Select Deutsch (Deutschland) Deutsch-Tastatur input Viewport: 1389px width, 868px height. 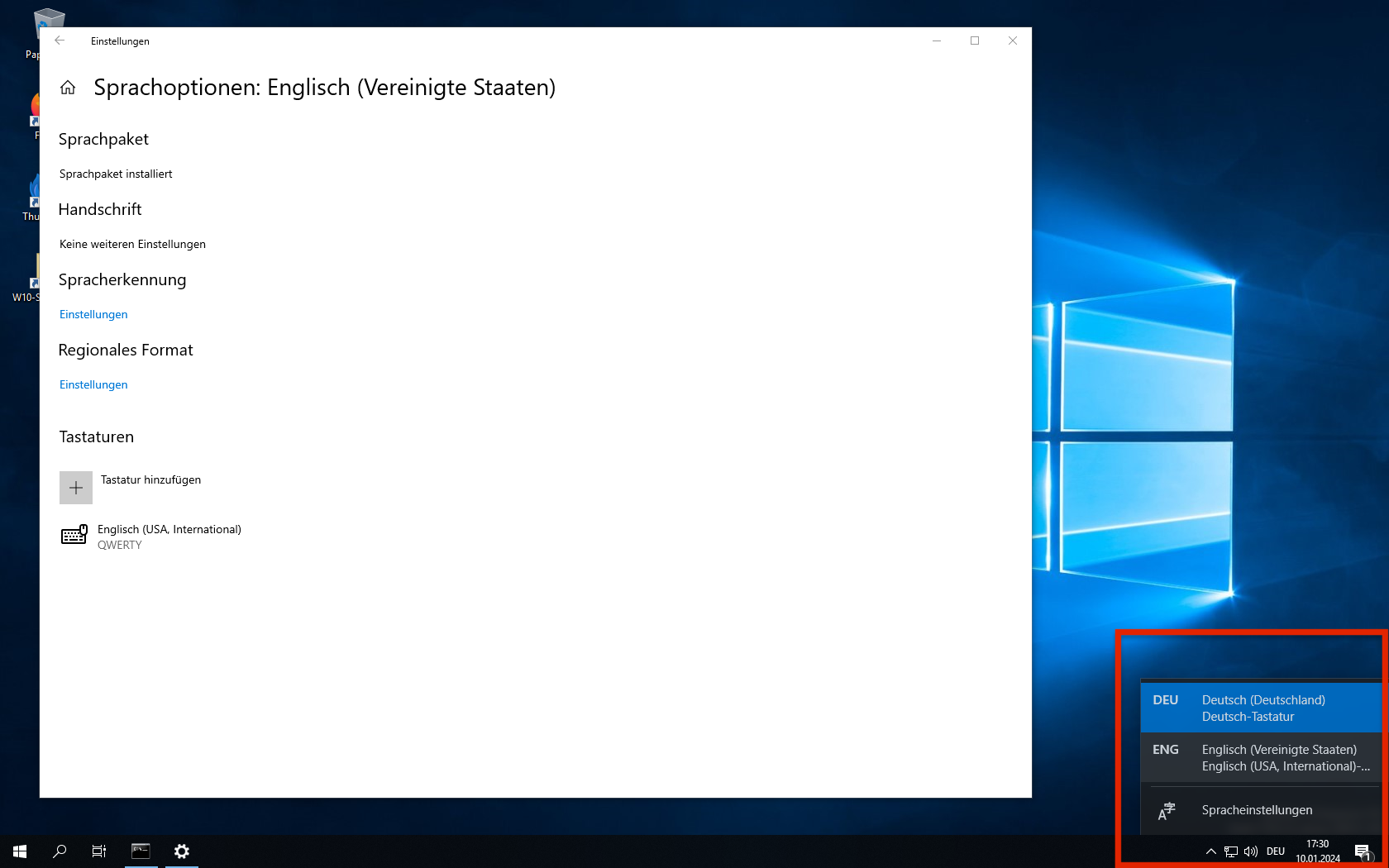point(1261,708)
